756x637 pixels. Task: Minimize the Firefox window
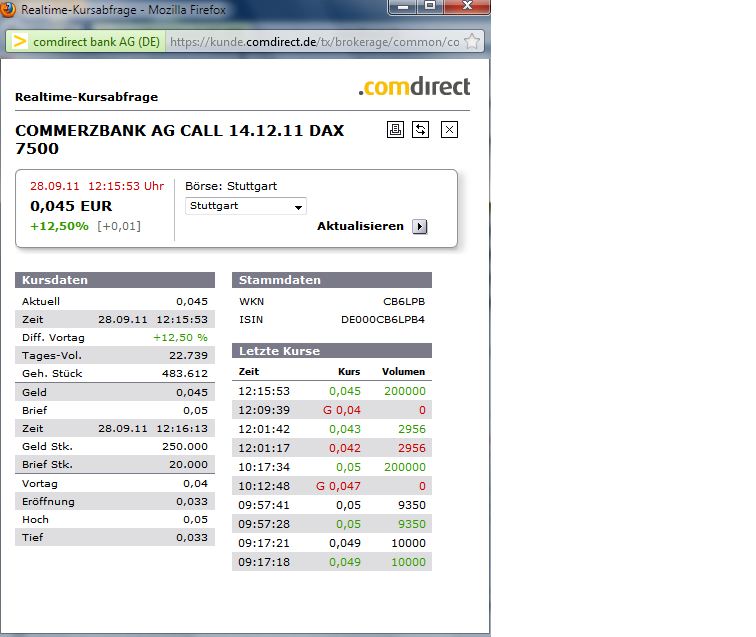404,7
